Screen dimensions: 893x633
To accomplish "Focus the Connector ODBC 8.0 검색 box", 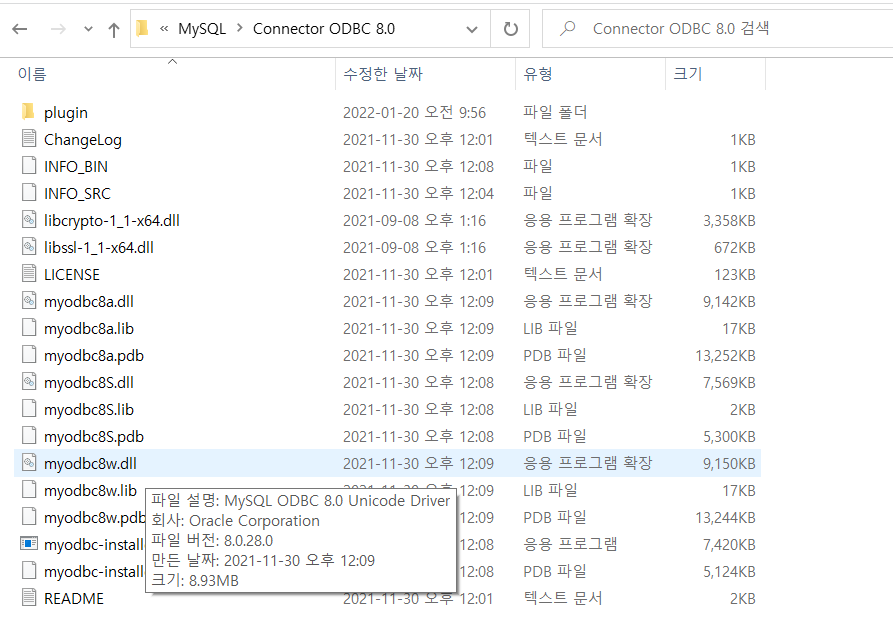I will pyautogui.click(x=718, y=28).
